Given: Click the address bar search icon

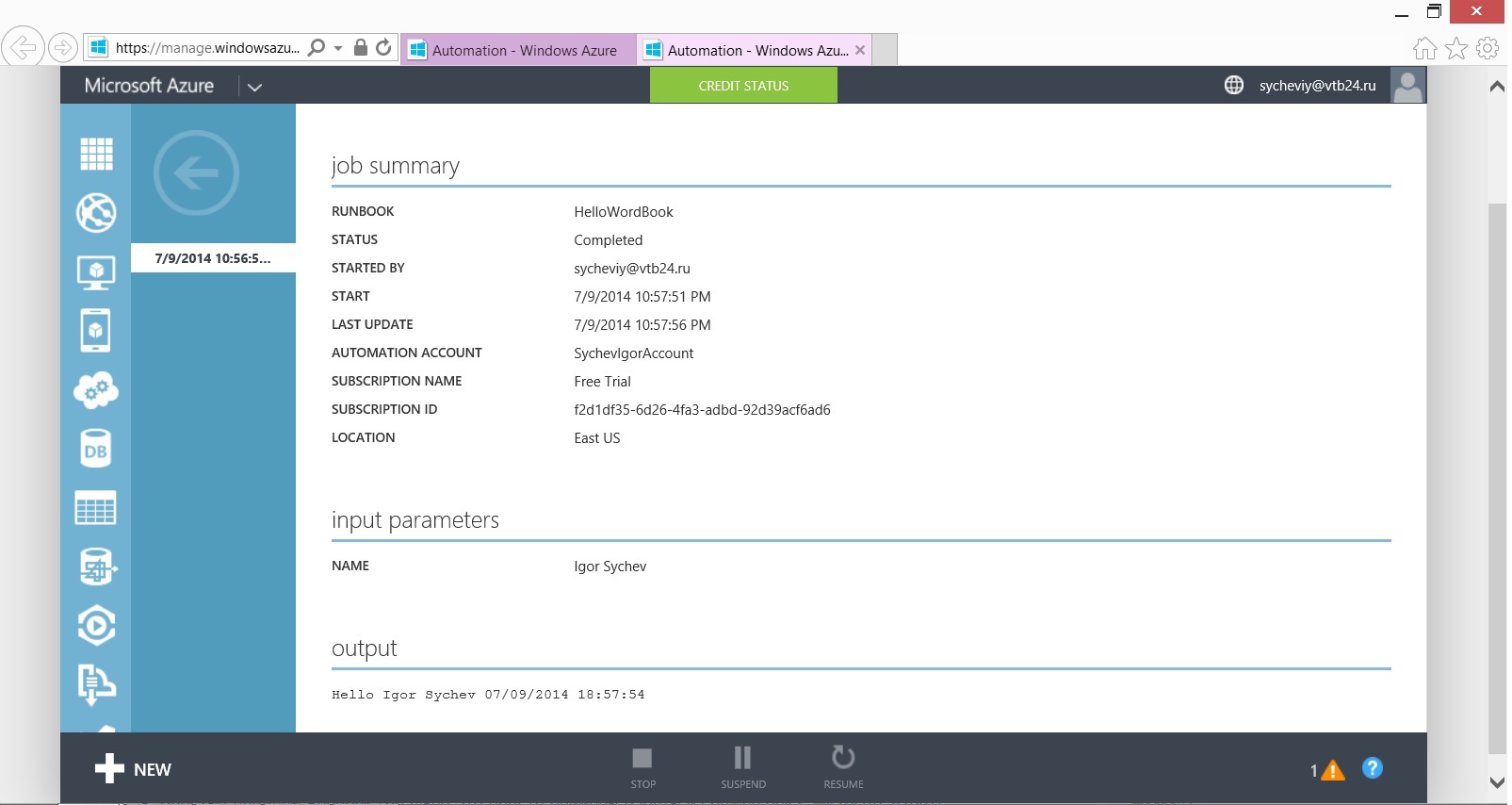Looking at the screenshot, I should [317, 47].
